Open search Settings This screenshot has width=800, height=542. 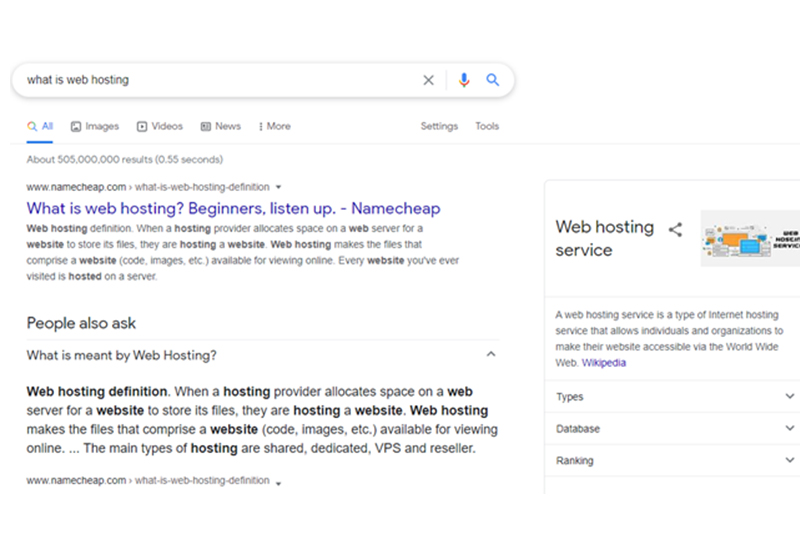click(x=439, y=127)
